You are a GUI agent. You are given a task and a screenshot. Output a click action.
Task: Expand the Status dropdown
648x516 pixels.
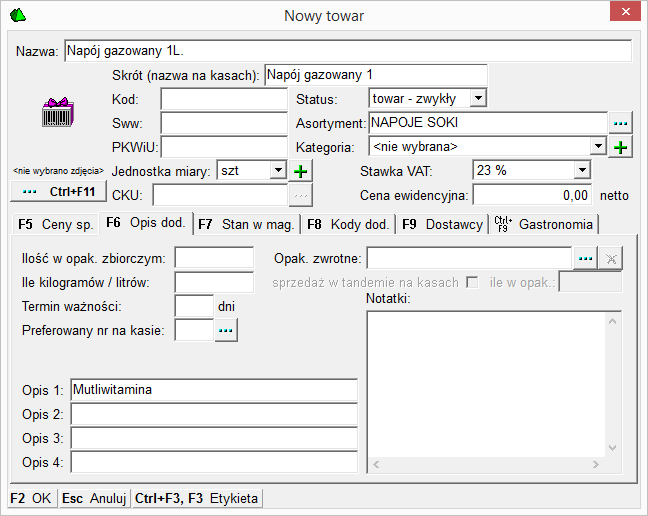[x=477, y=99]
